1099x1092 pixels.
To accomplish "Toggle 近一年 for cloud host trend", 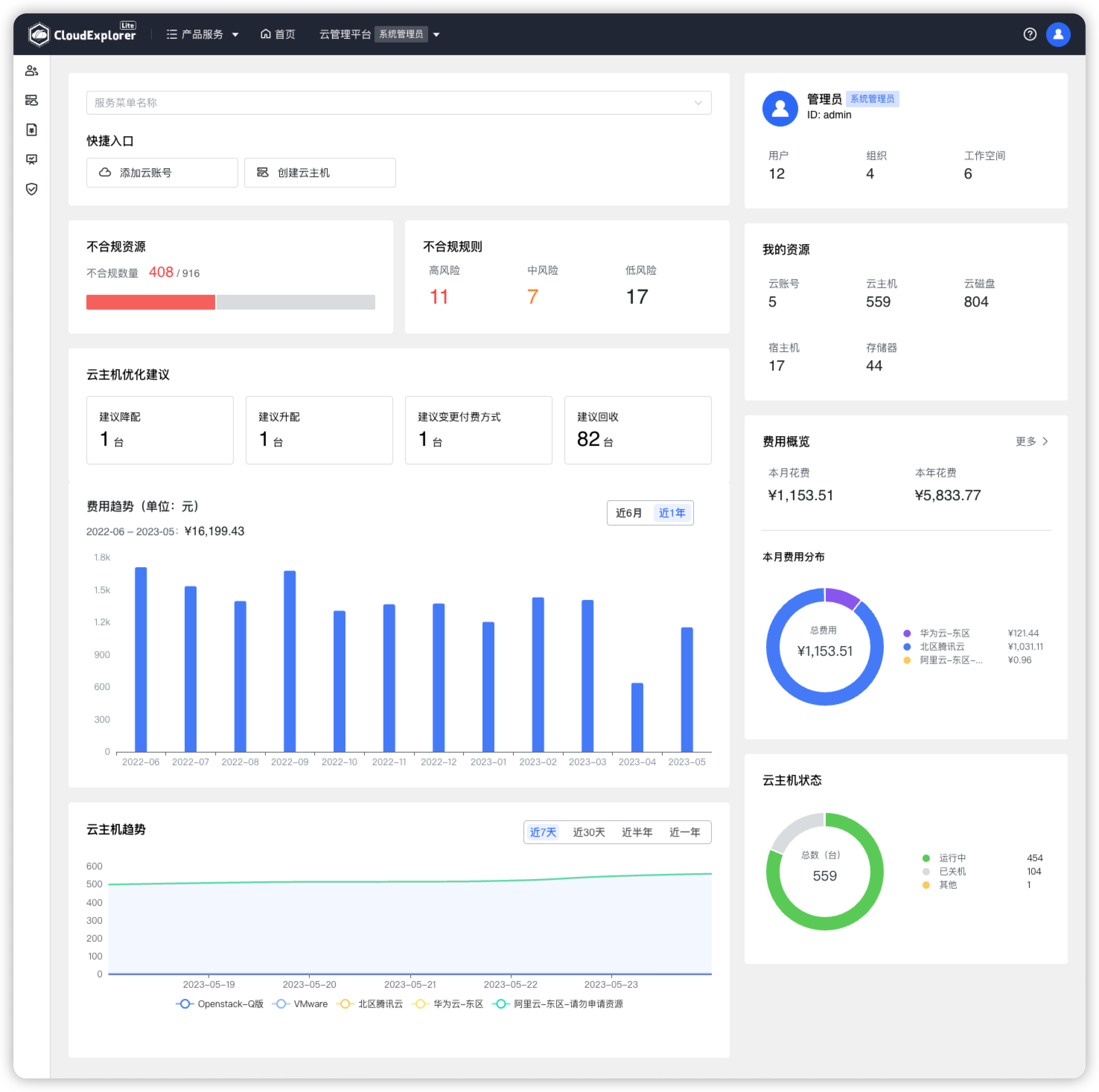I will coord(685,832).
